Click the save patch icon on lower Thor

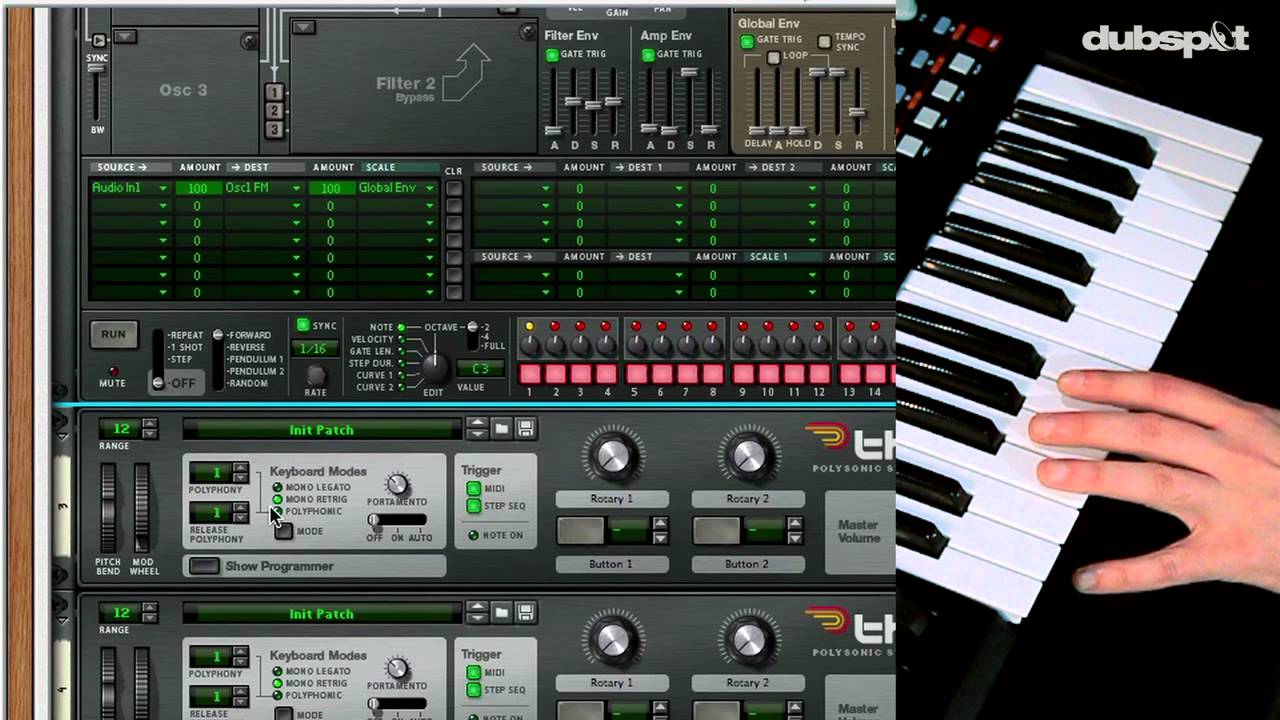pyautogui.click(x=525, y=613)
